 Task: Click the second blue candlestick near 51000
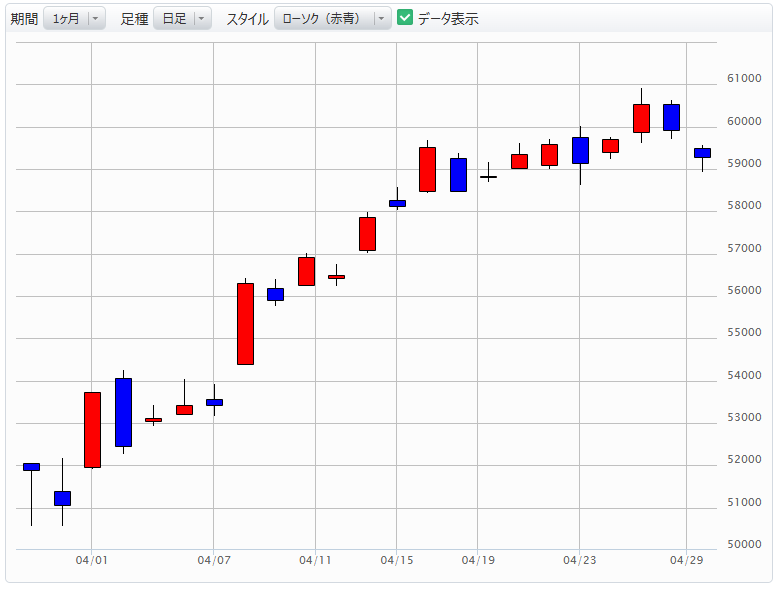(62, 498)
